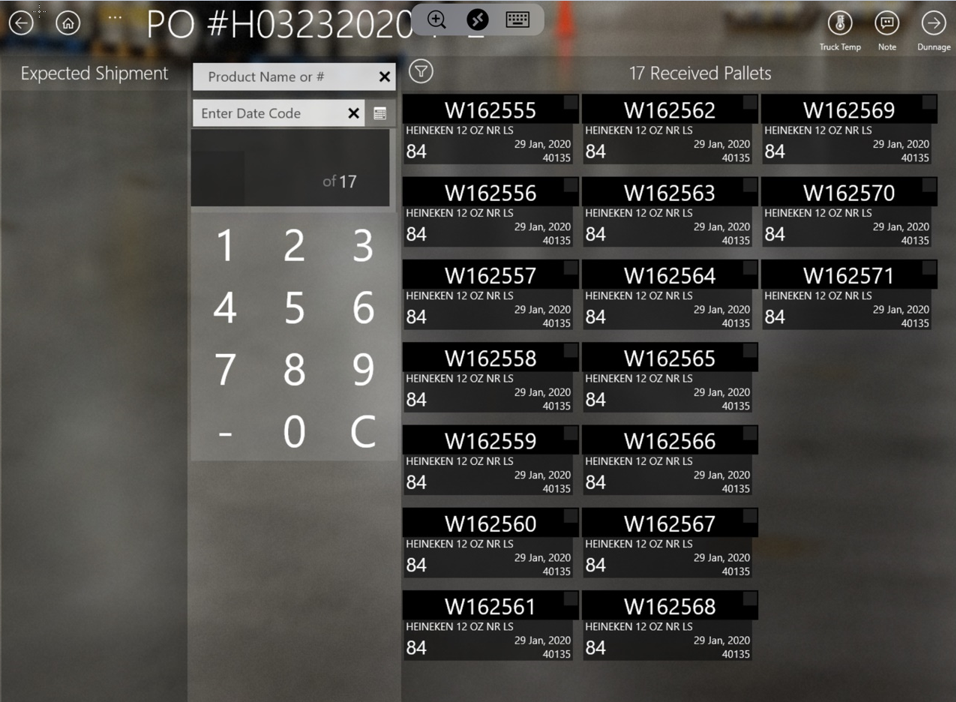Check the box on pallet W162565
The height and width of the screenshot is (702, 956).
coord(750,350)
